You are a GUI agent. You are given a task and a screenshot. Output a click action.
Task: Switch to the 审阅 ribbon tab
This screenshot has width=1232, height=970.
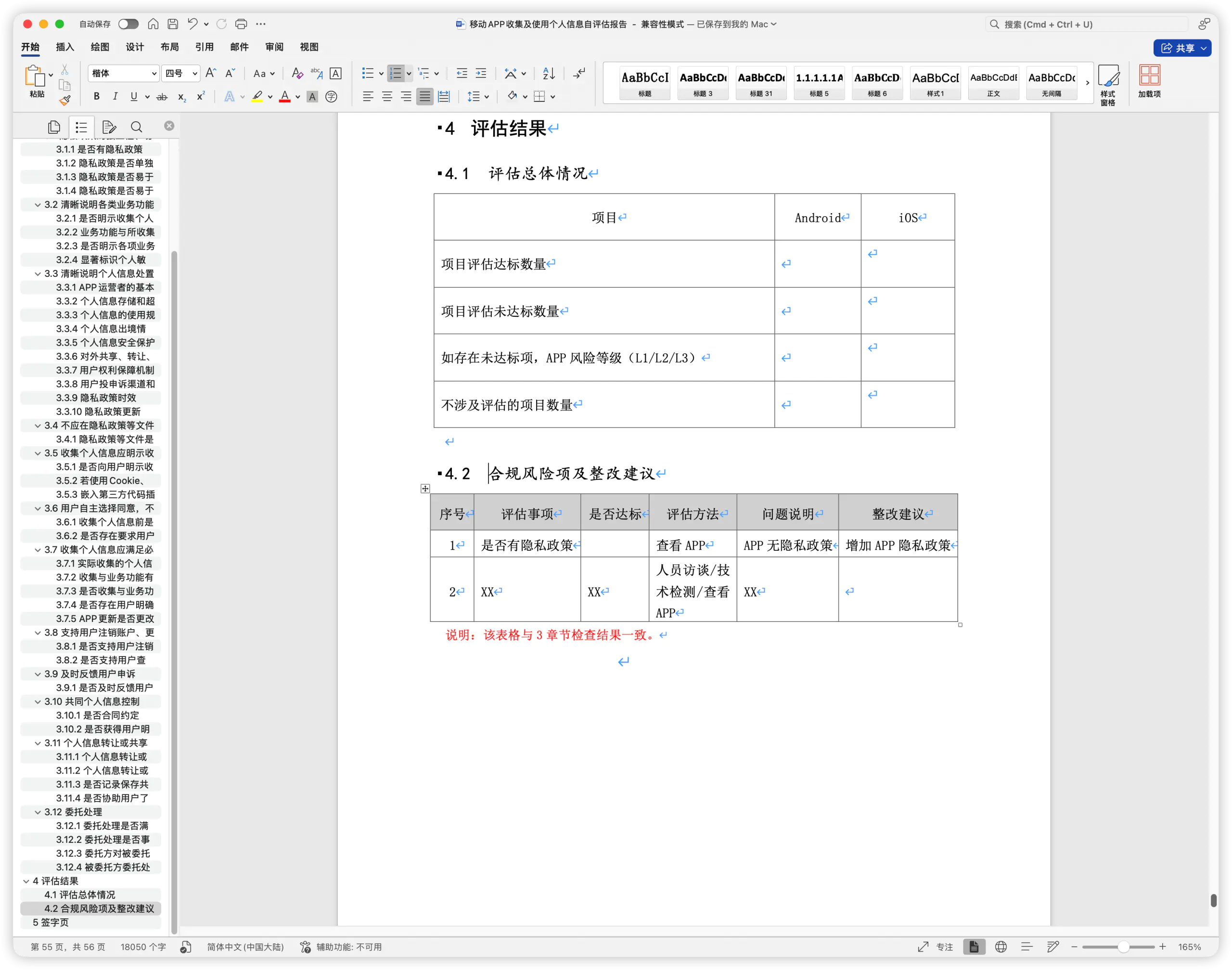point(274,47)
